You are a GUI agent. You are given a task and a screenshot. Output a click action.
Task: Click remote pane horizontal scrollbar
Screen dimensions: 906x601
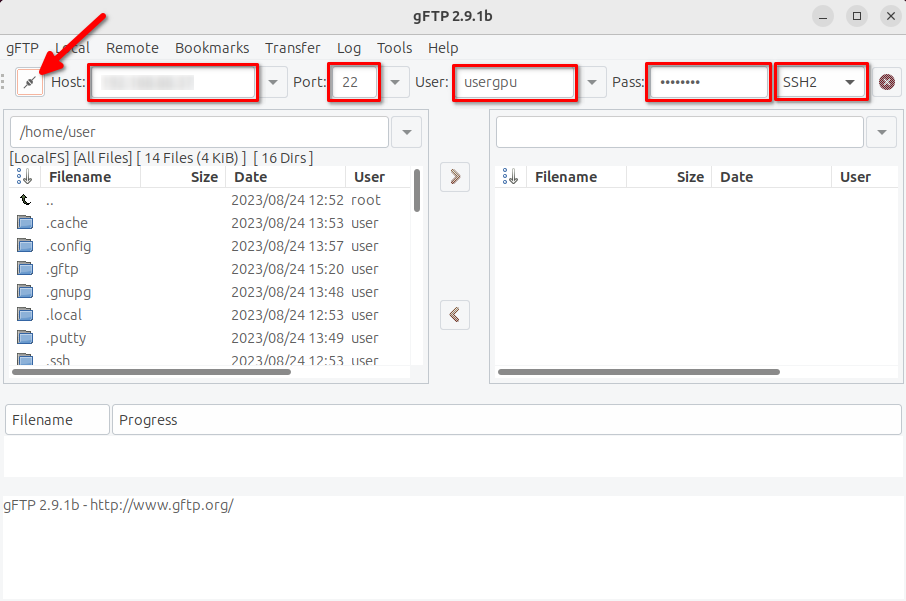638,372
